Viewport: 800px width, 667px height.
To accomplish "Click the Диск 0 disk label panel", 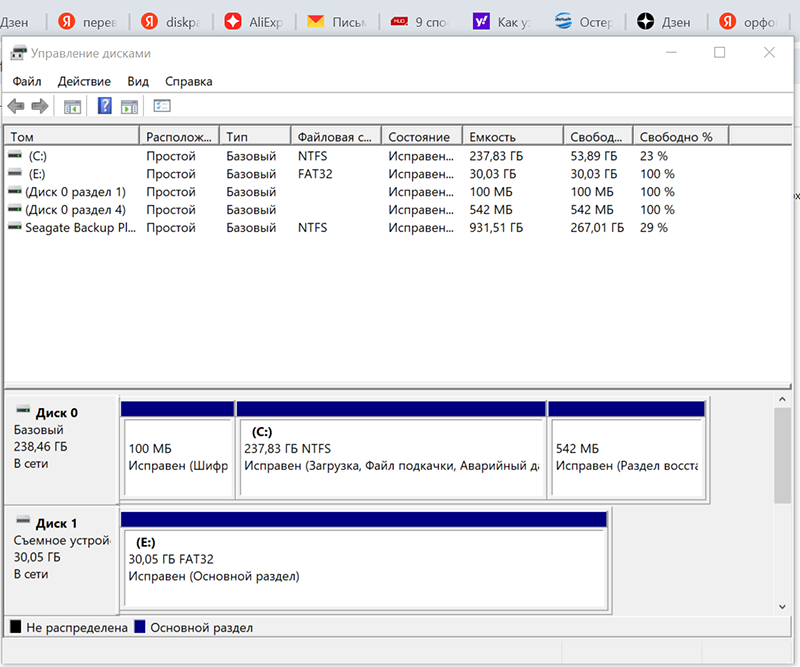I will 61,449.
